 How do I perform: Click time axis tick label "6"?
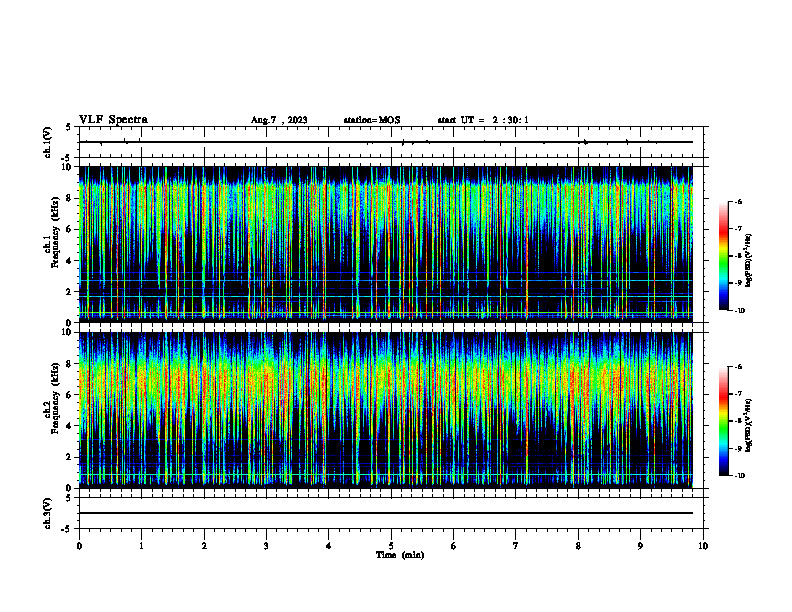click(454, 546)
